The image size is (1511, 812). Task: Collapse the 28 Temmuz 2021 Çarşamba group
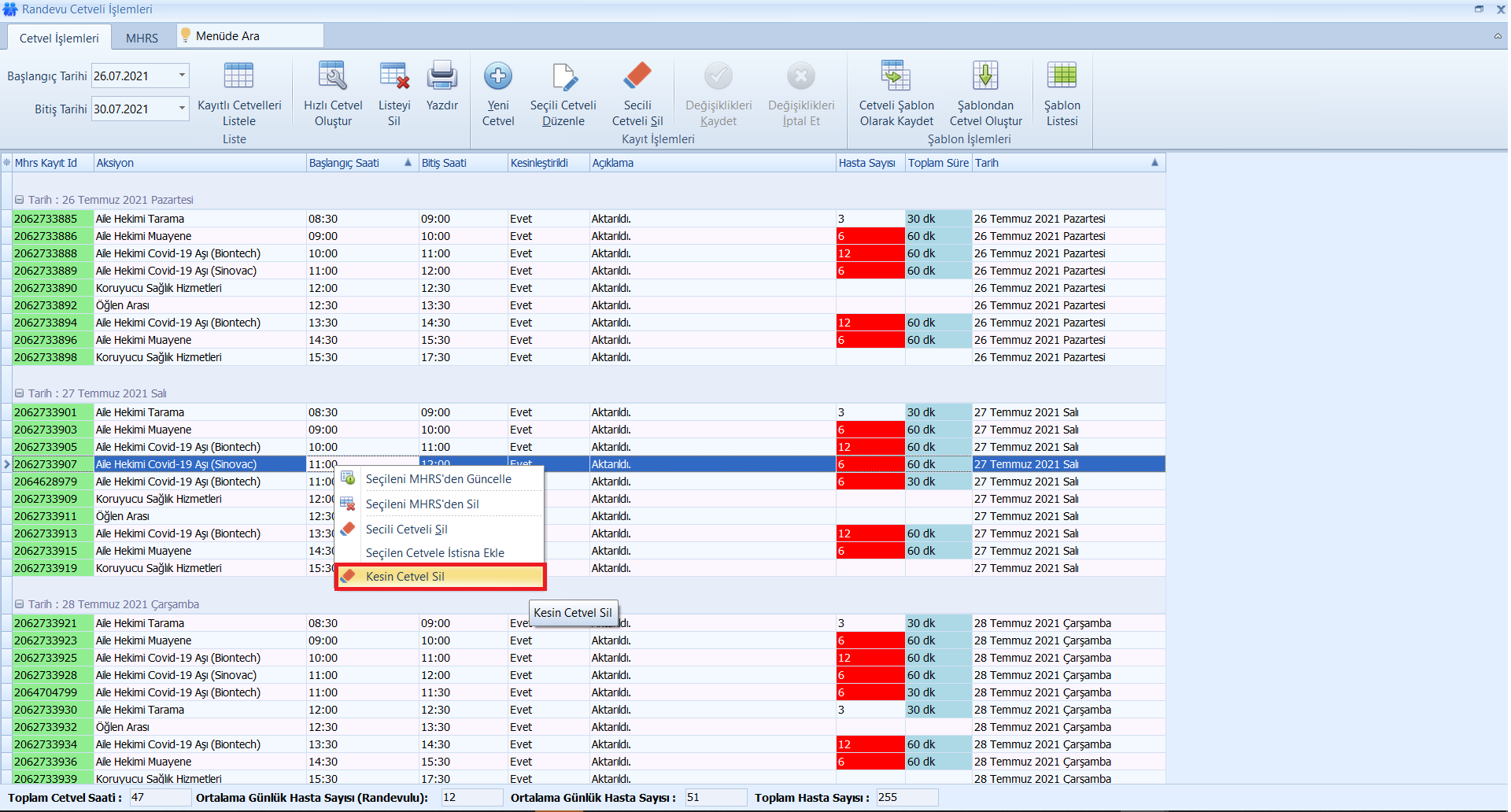point(20,604)
